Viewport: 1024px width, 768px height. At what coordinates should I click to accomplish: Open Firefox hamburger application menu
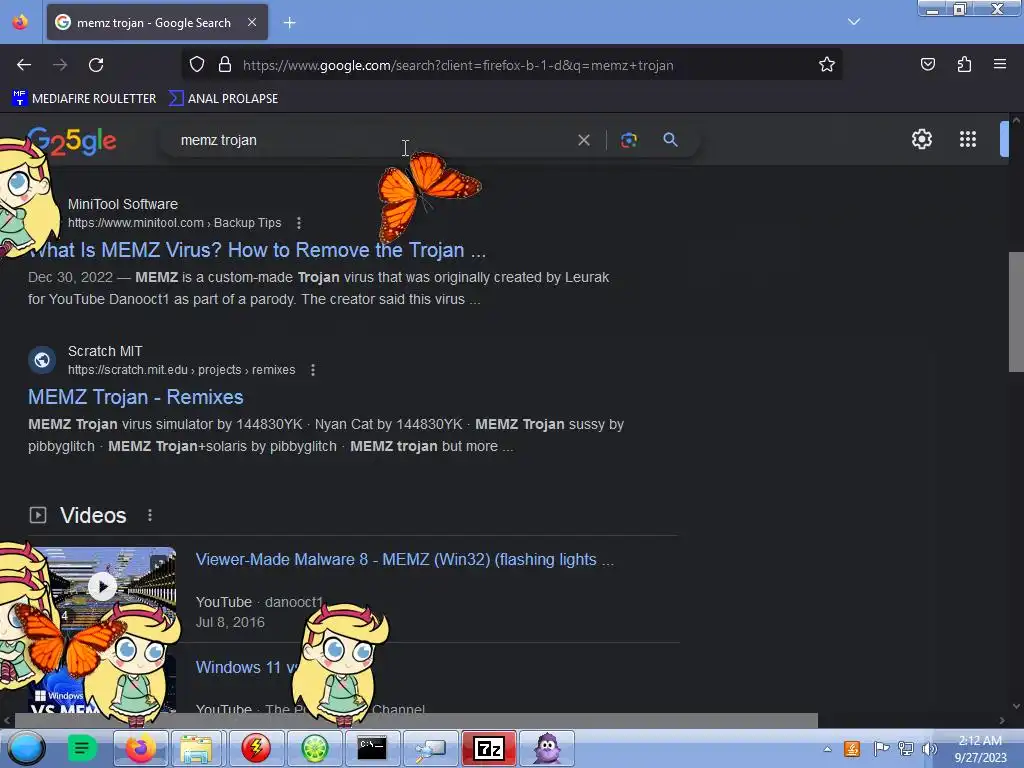pyautogui.click(x=999, y=64)
